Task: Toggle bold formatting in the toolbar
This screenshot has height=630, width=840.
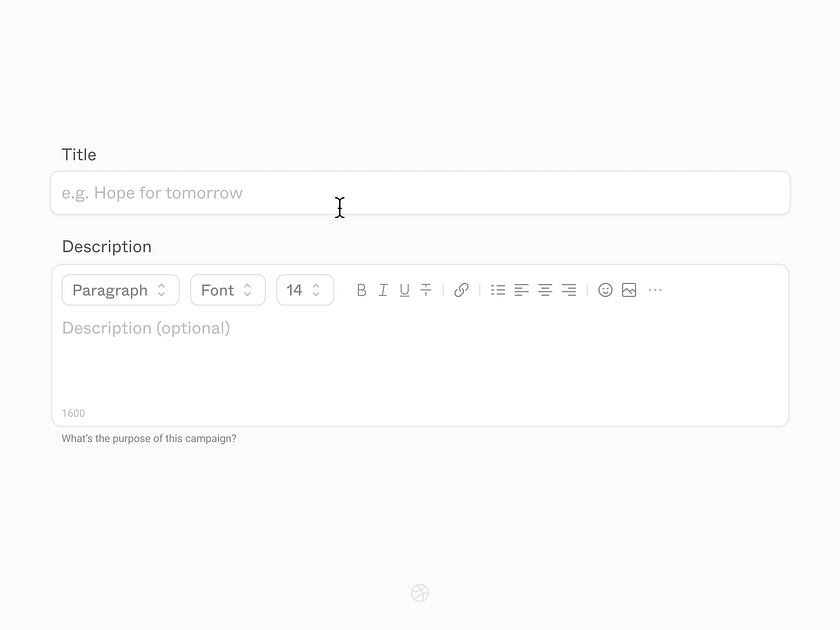Action: (361, 290)
